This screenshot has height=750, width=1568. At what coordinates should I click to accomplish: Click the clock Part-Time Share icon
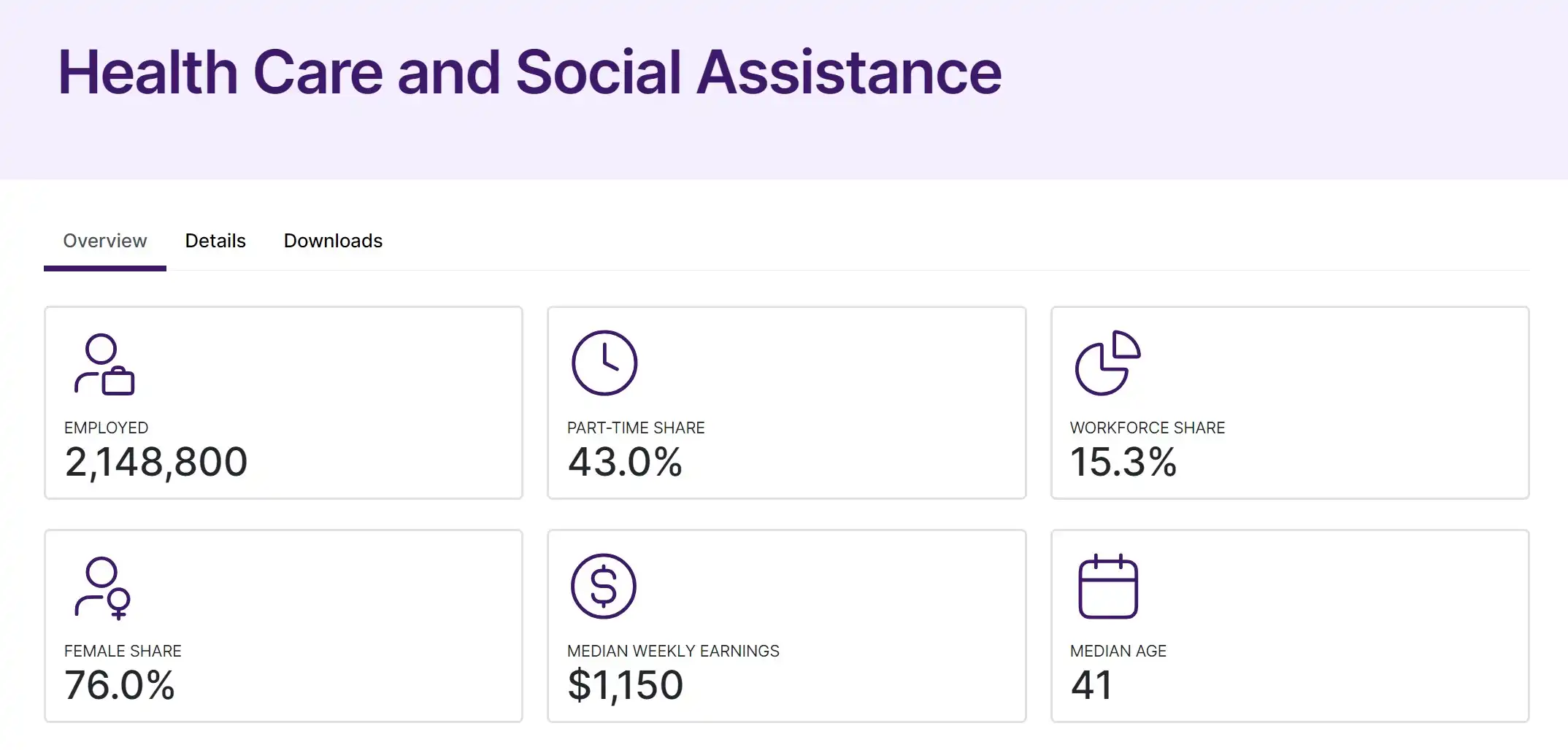point(604,363)
